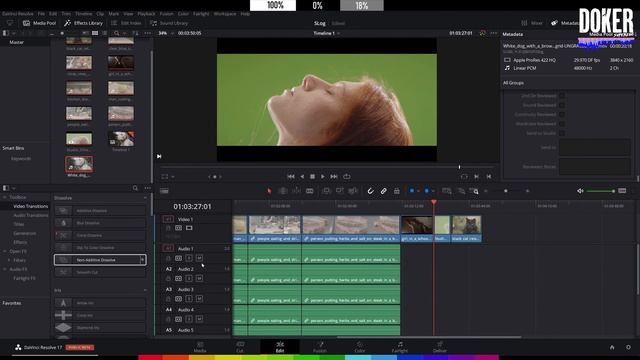Viewport: 640px width, 360px height.
Task: Adjust the timeline zoom slider
Action: [506, 191]
